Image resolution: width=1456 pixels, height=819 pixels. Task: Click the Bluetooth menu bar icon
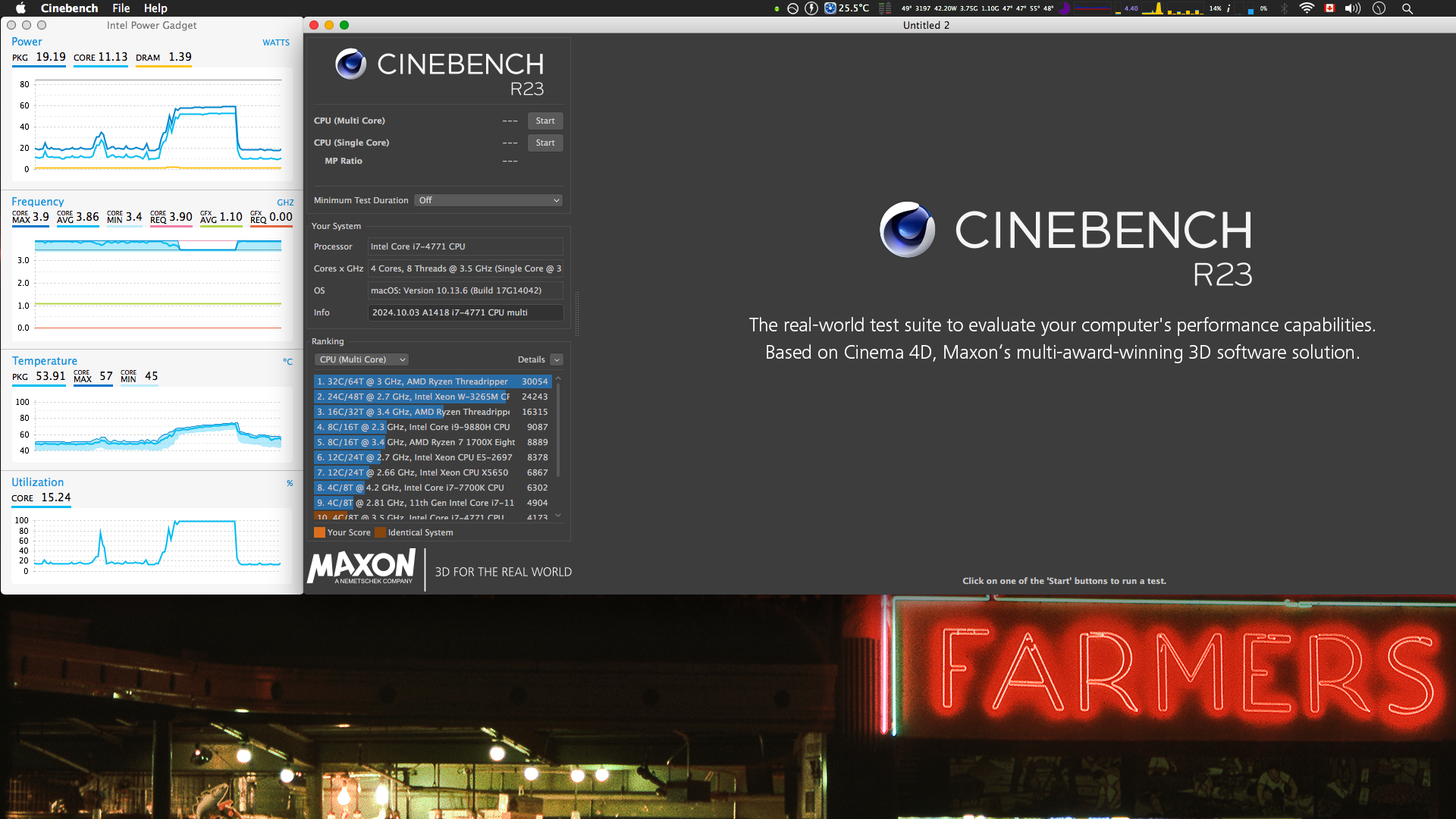click(x=1284, y=8)
